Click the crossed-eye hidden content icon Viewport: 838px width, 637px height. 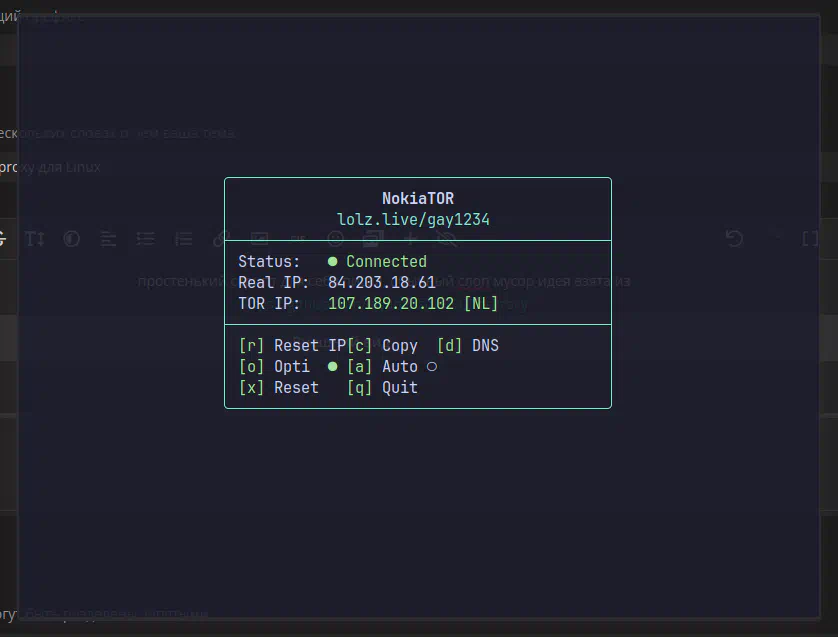tap(447, 238)
